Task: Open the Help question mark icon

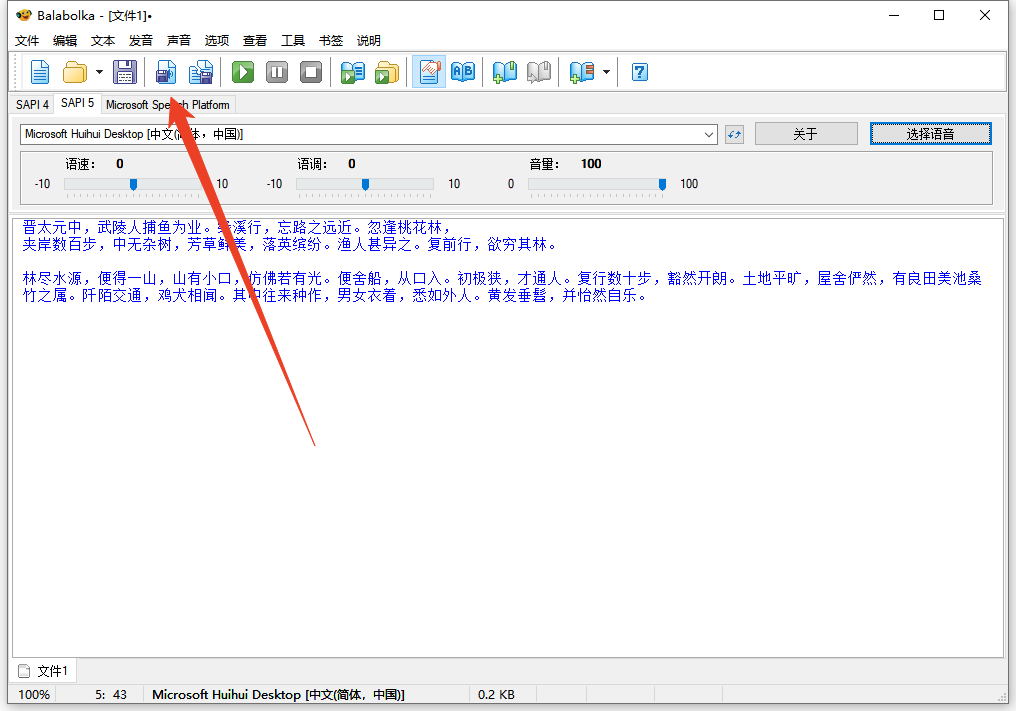Action: (639, 72)
